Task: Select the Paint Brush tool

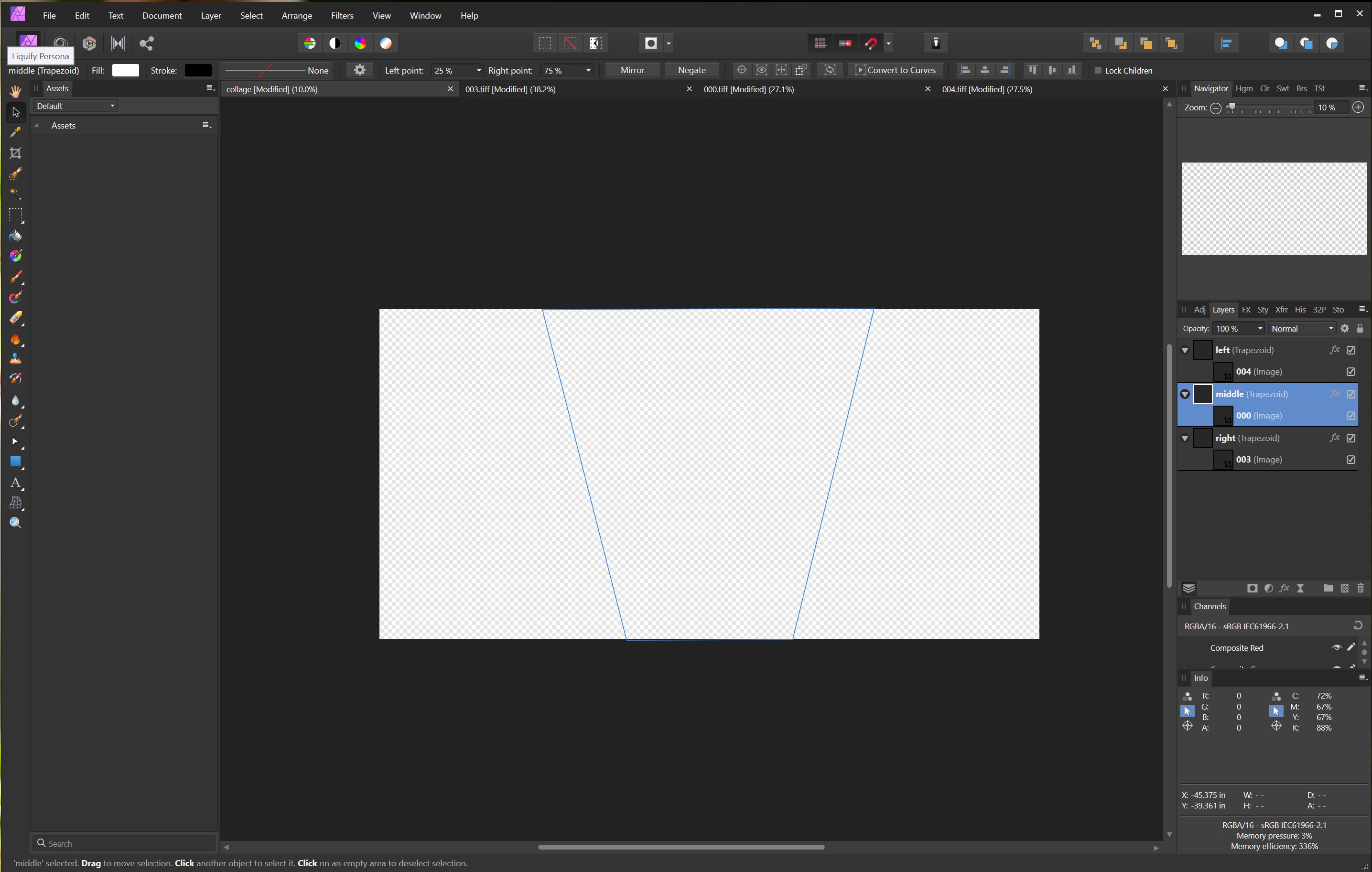Action: click(15, 277)
